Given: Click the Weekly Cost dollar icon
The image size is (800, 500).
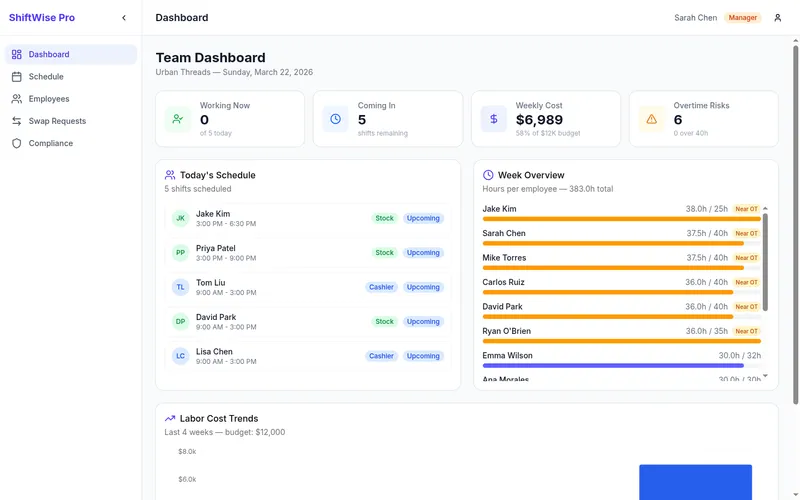Looking at the screenshot, I should pyautogui.click(x=493, y=119).
